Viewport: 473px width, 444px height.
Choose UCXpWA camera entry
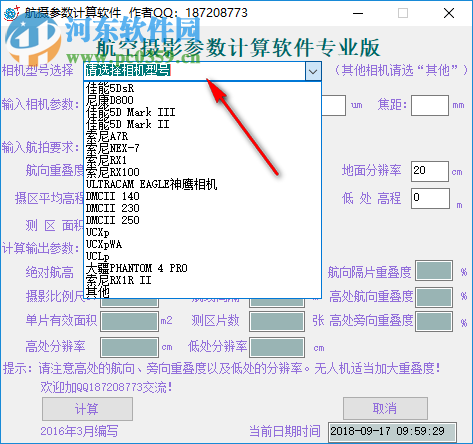tap(202, 244)
